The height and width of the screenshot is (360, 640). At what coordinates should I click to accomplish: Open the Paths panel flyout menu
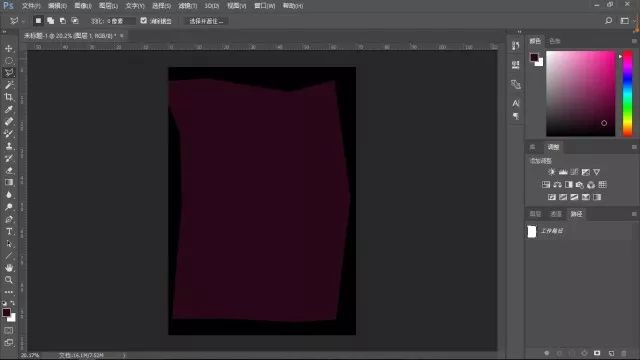point(634,214)
